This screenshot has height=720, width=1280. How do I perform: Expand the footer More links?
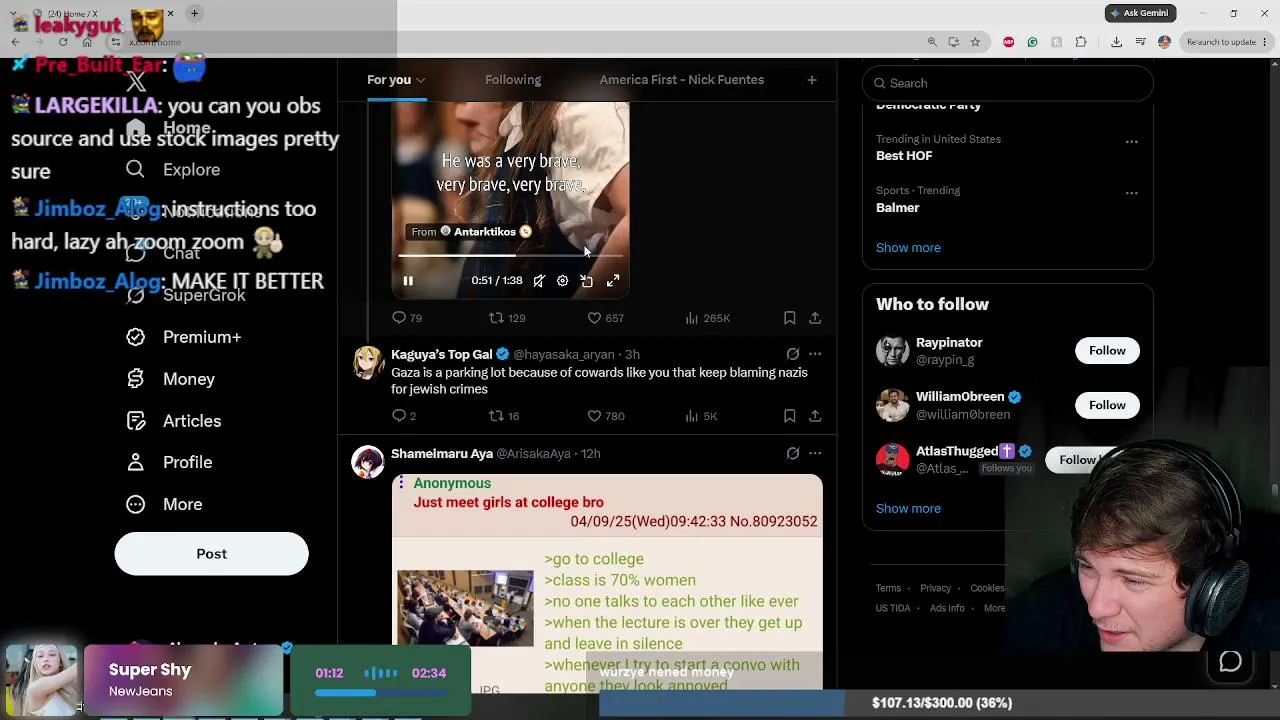click(995, 608)
